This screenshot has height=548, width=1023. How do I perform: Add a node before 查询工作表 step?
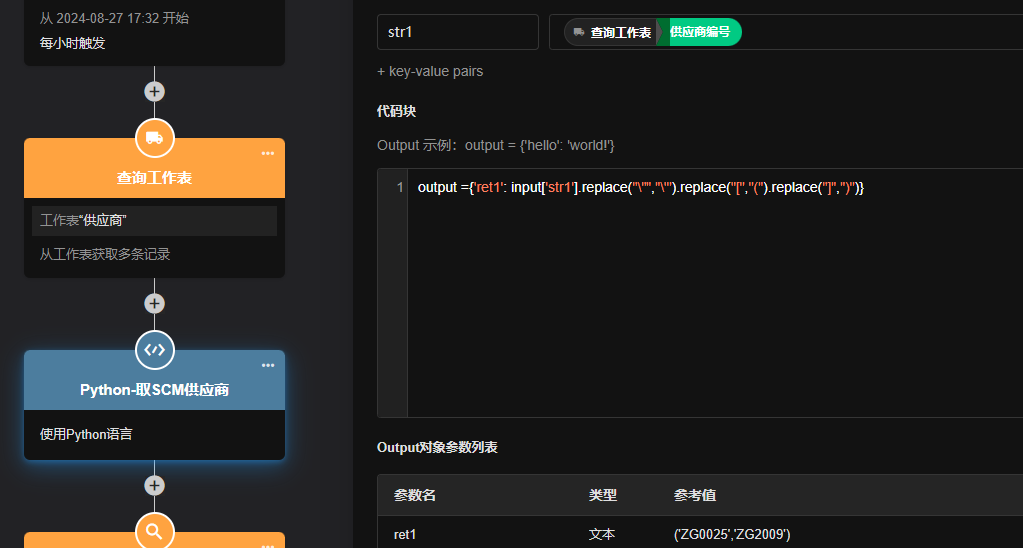coord(154,91)
